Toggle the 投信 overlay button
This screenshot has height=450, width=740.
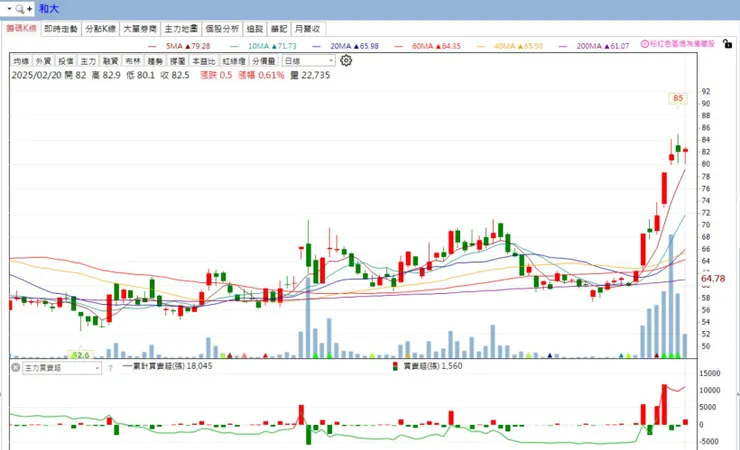tap(66, 61)
